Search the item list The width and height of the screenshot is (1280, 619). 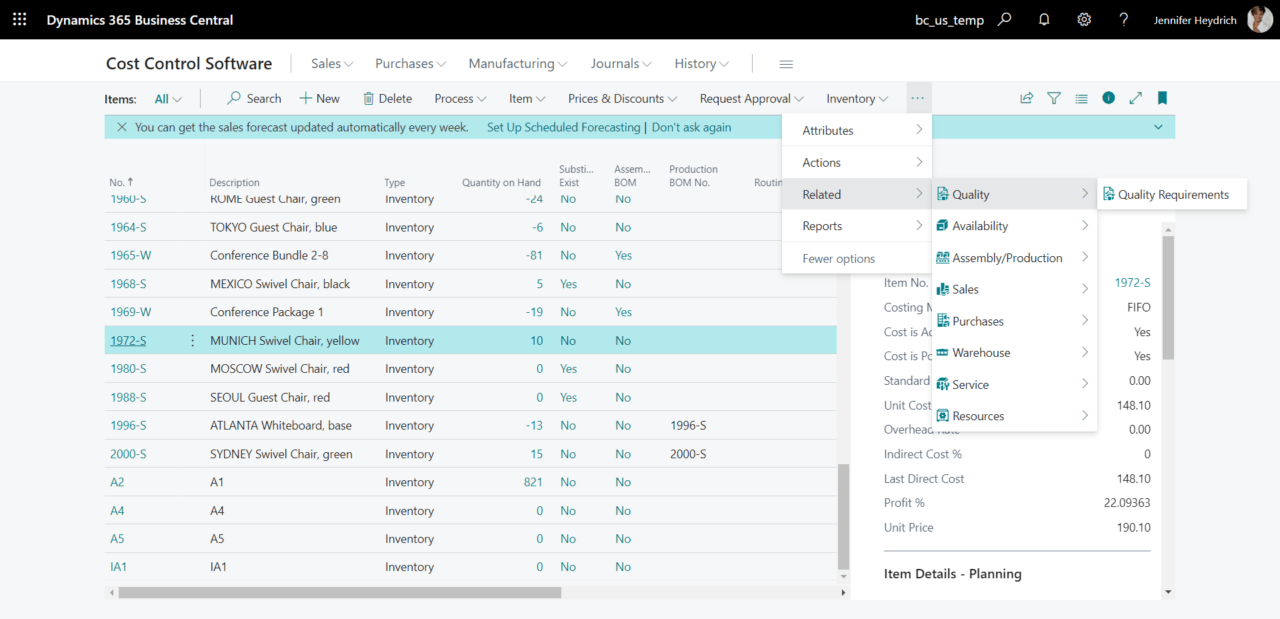[254, 98]
